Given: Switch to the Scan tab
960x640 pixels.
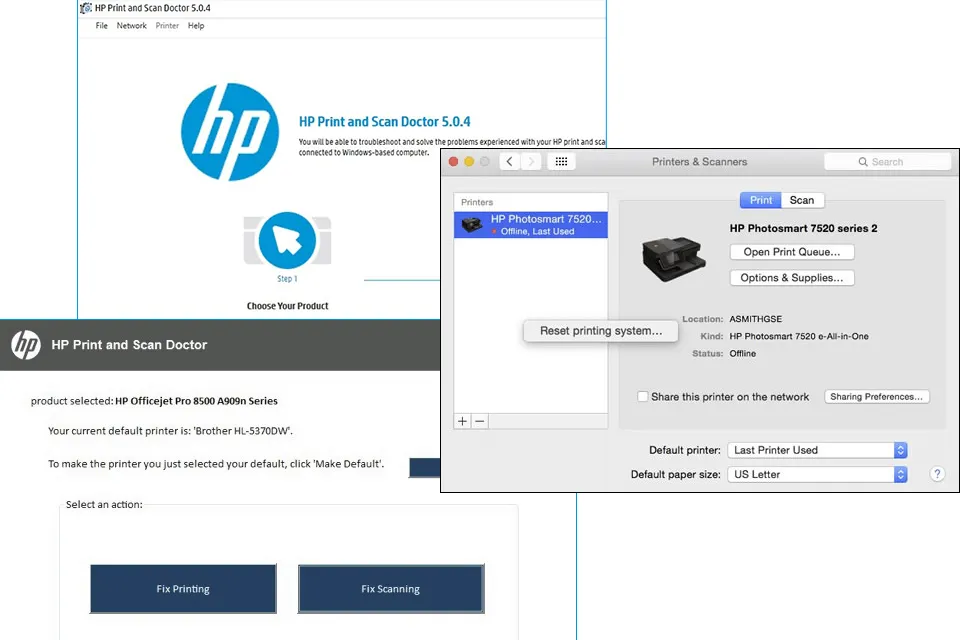Looking at the screenshot, I should pyautogui.click(x=803, y=200).
